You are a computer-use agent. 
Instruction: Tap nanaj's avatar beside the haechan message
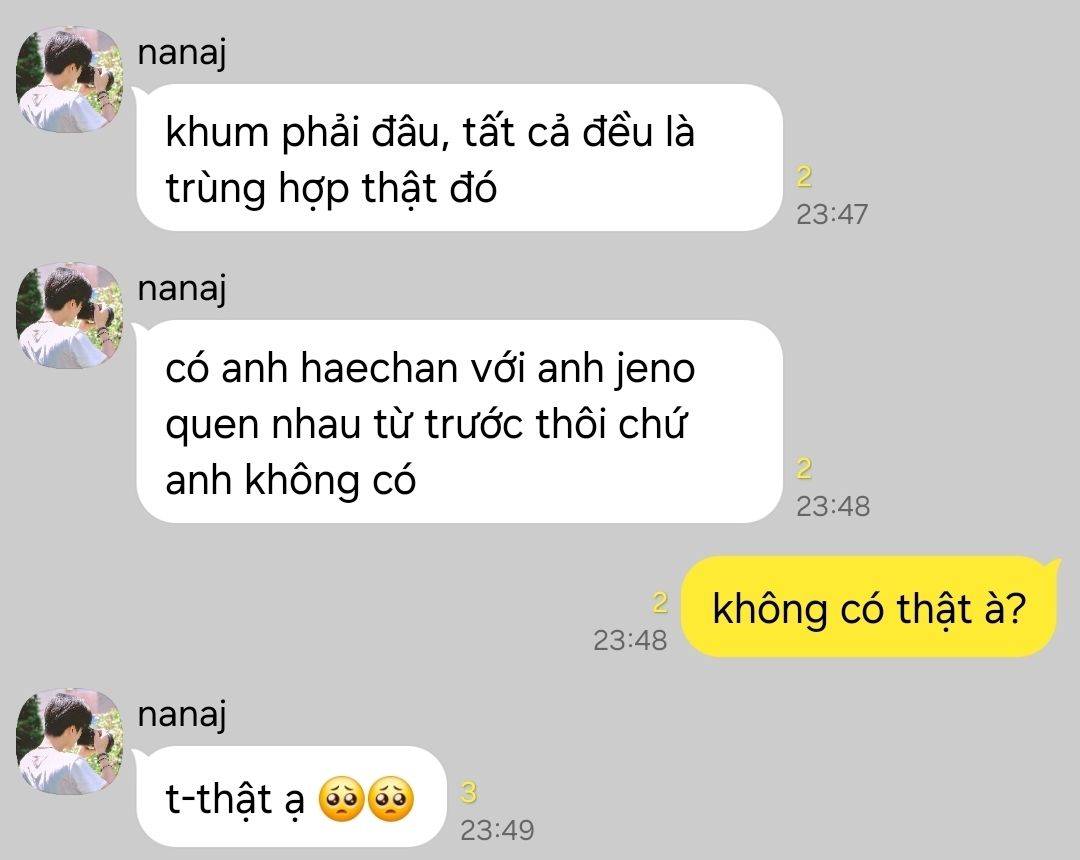(x=70, y=316)
